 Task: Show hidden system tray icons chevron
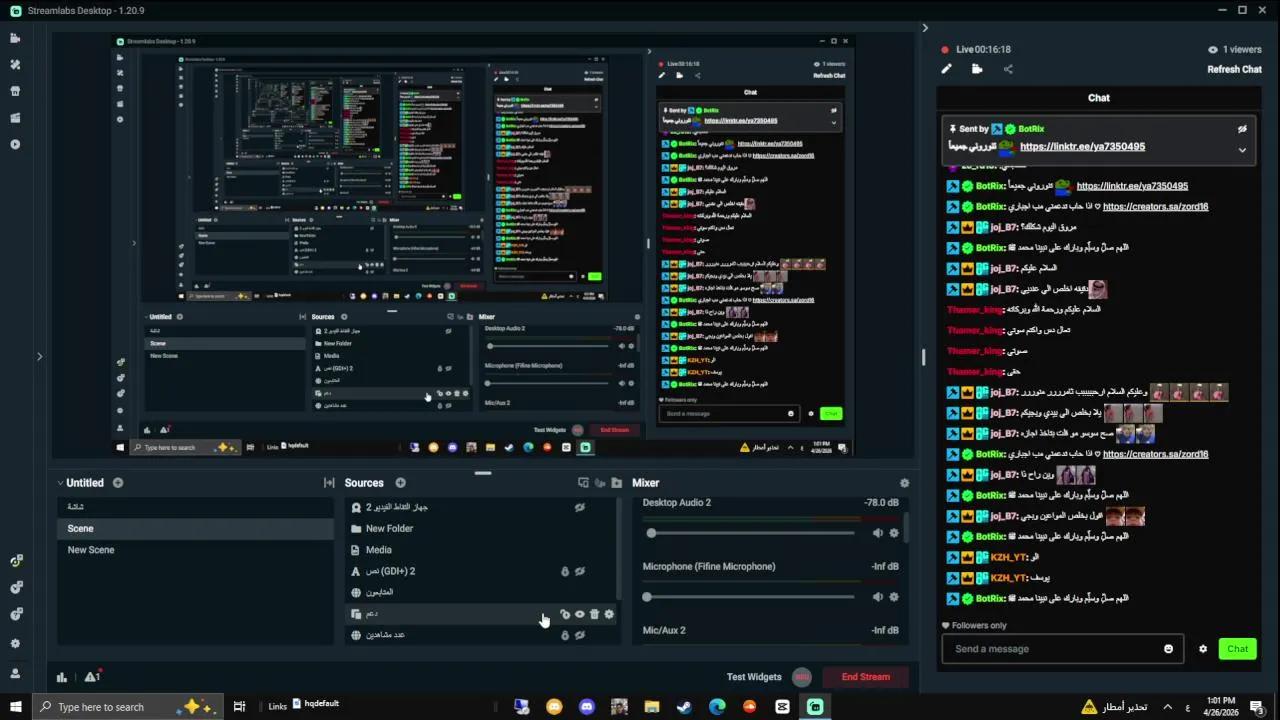1167,707
